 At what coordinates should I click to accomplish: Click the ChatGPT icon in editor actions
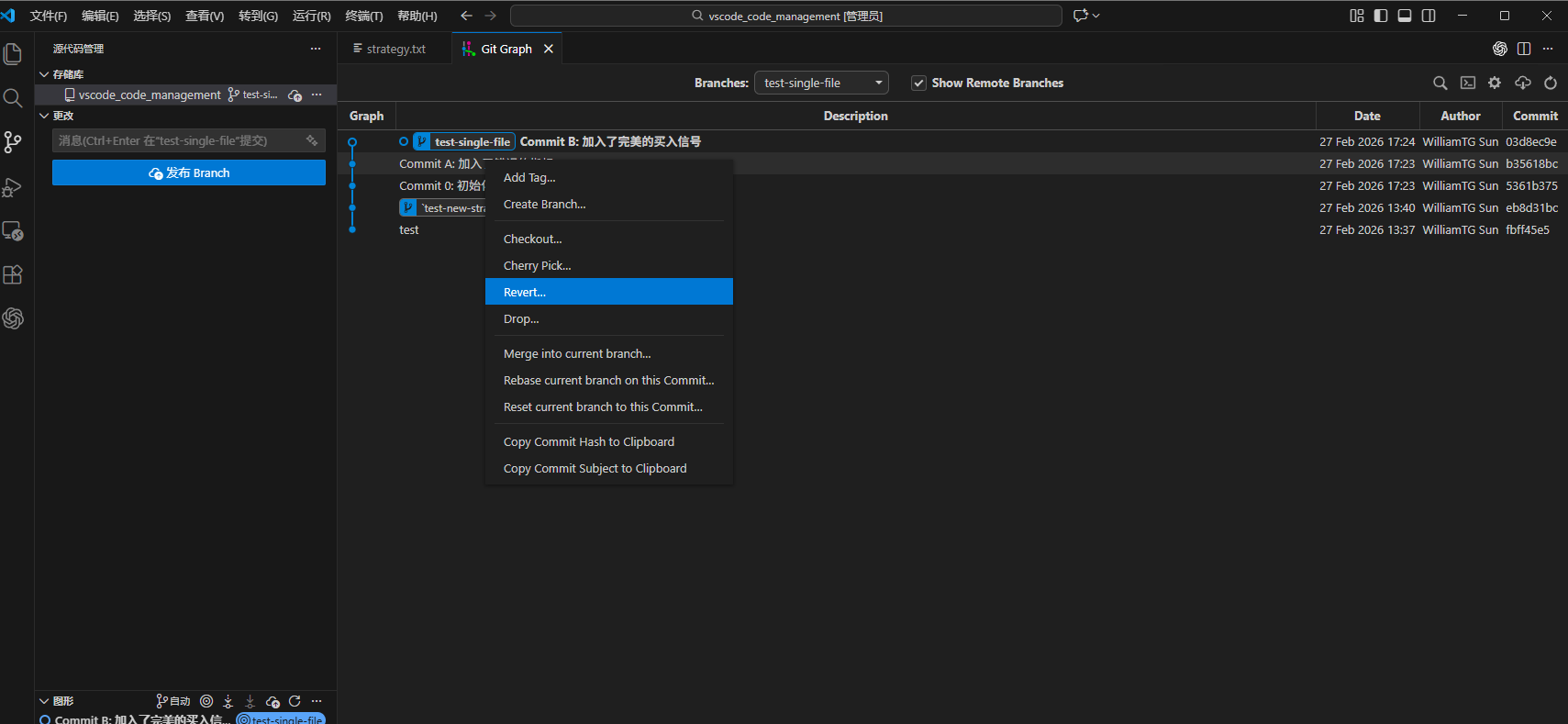[1500, 49]
